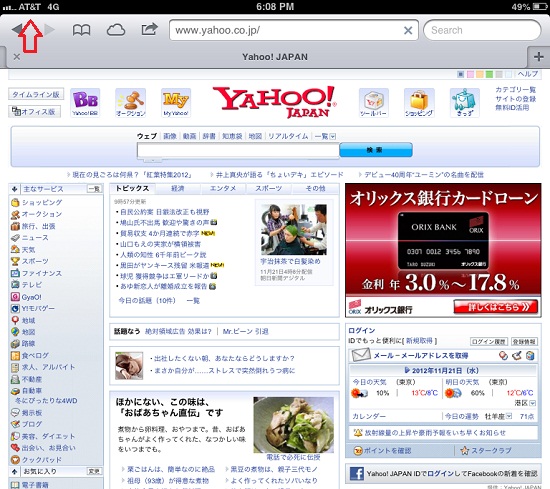550x489 pixels.
Task: Click the オフィス版 button
Action: tap(34, 111)
